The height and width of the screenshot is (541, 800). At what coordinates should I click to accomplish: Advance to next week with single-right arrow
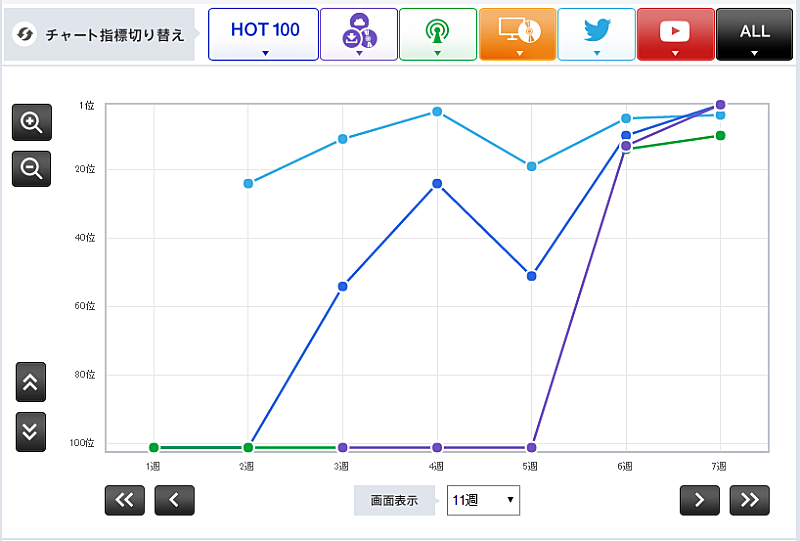click(699, 500)
